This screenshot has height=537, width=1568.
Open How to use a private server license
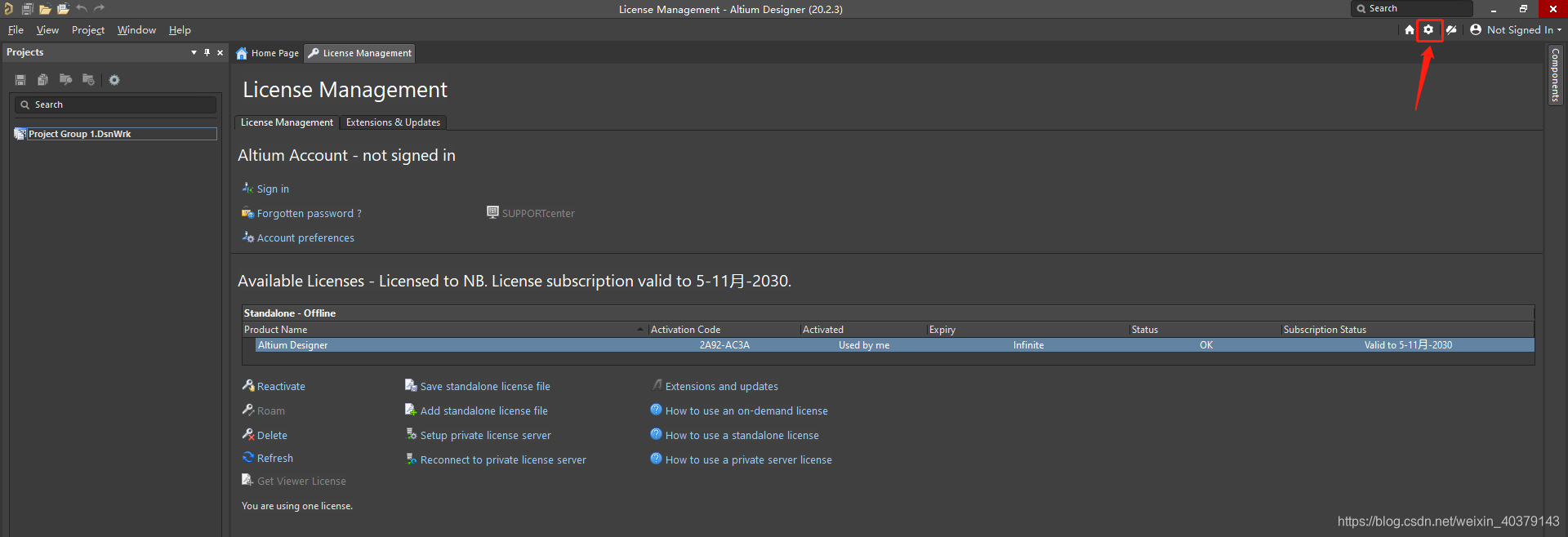pyautogui.click(x=749, y=459)
